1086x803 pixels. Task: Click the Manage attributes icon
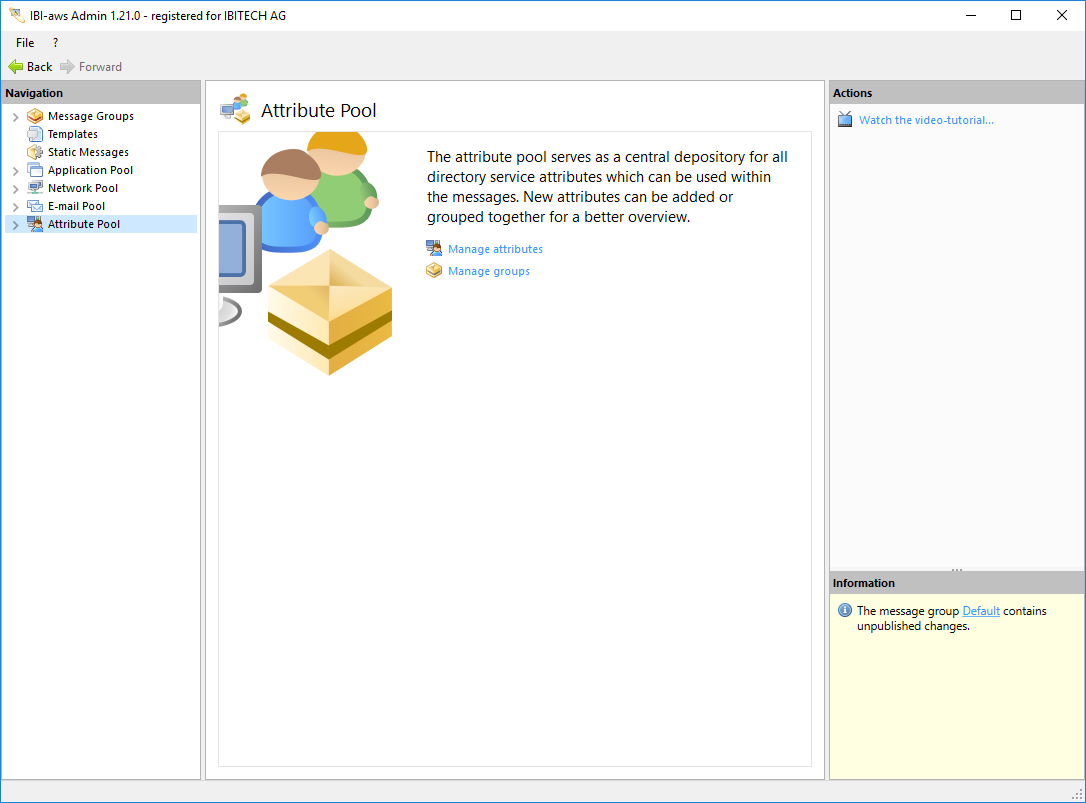coord(434,249)
